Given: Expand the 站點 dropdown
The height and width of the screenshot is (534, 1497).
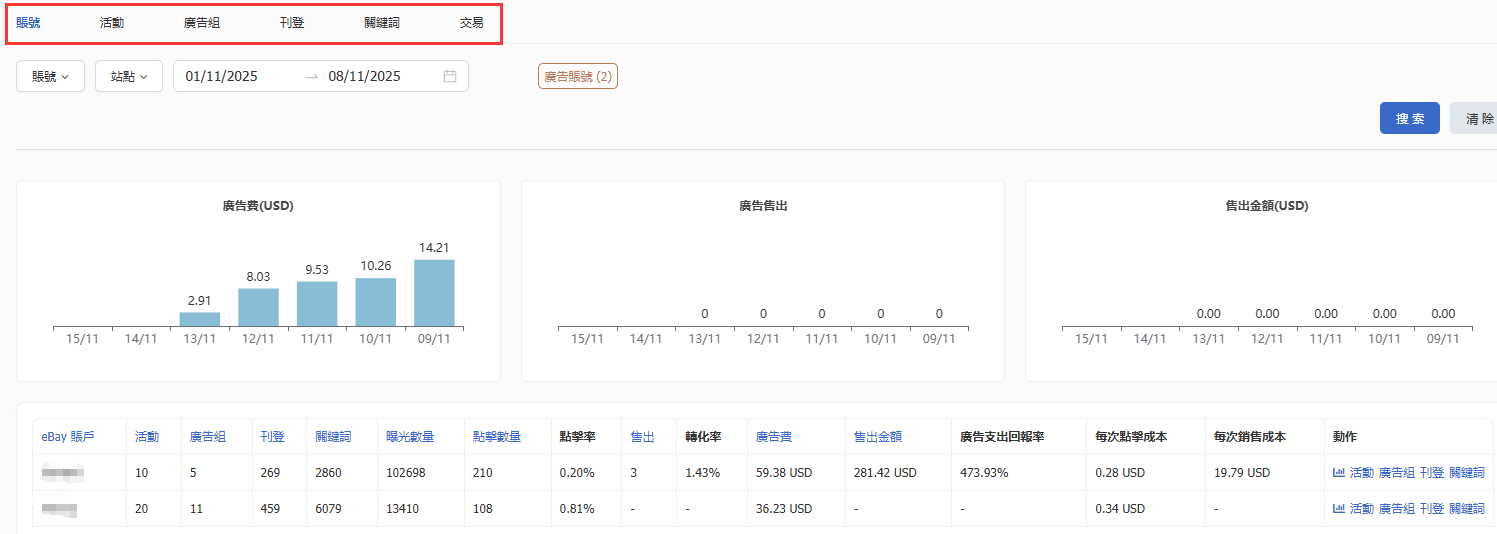Looking at the screenshot, I should 129,76.
